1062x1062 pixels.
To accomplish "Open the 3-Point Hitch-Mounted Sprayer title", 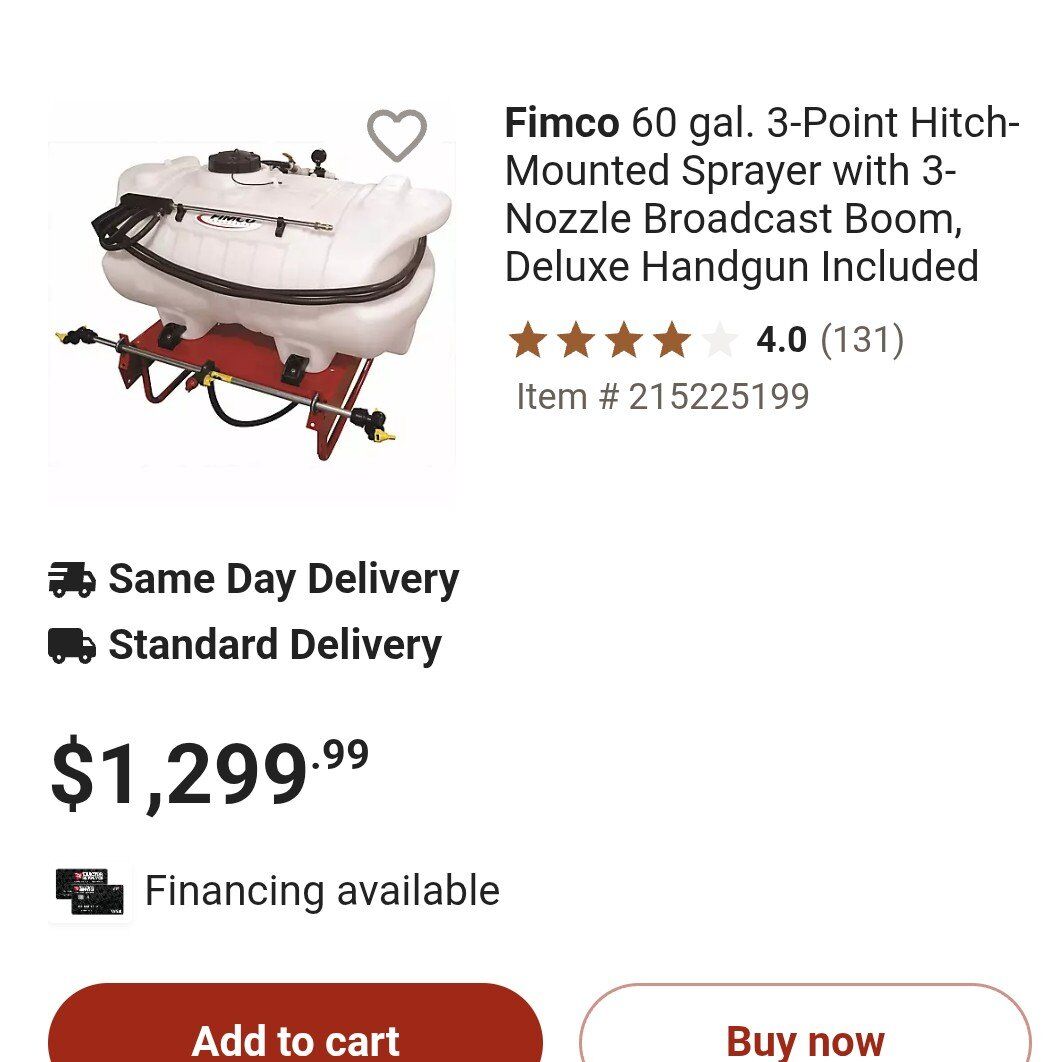I will [761, 195].
